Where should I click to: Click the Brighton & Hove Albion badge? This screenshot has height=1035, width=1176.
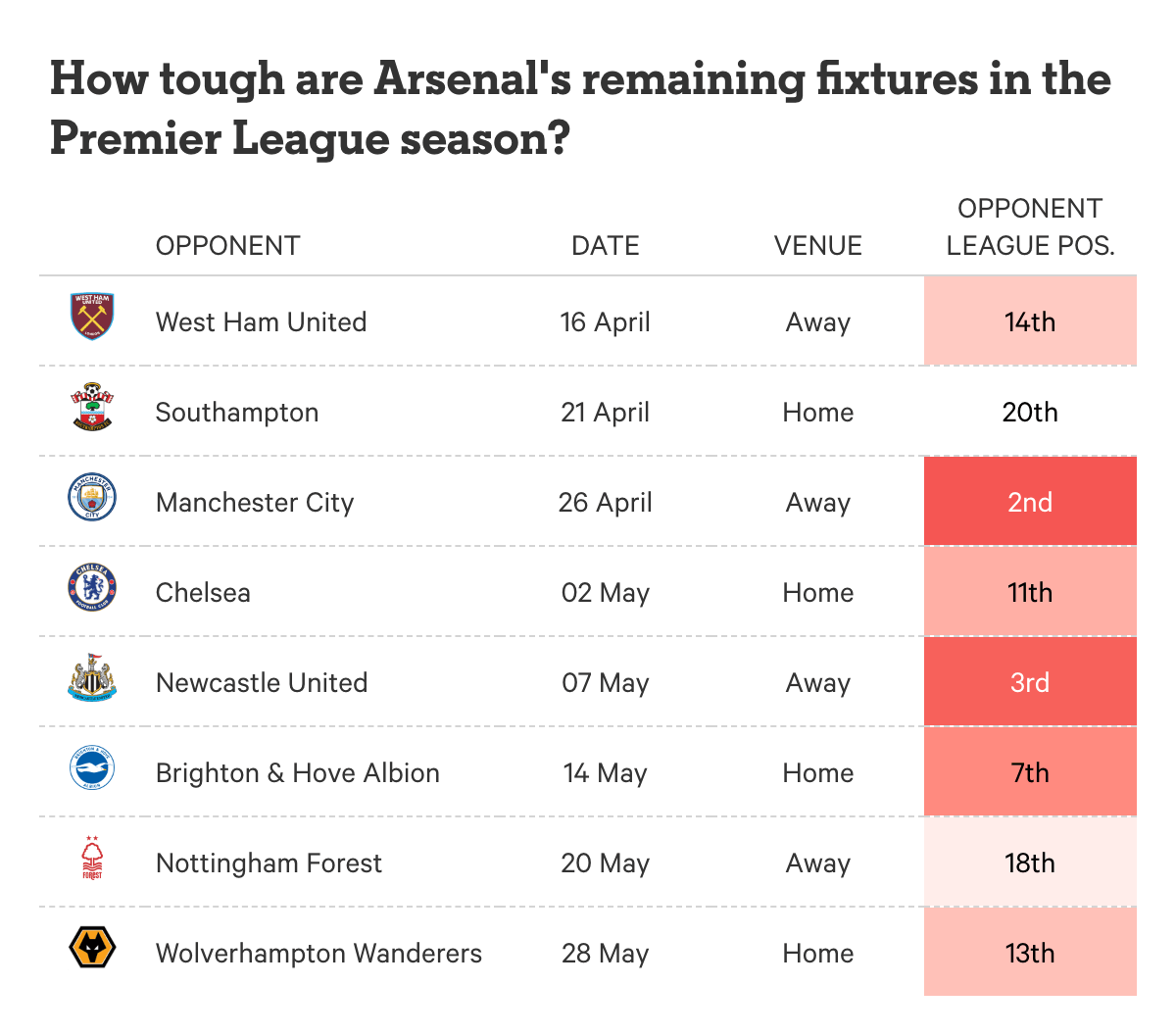click(x=92, y=768)
